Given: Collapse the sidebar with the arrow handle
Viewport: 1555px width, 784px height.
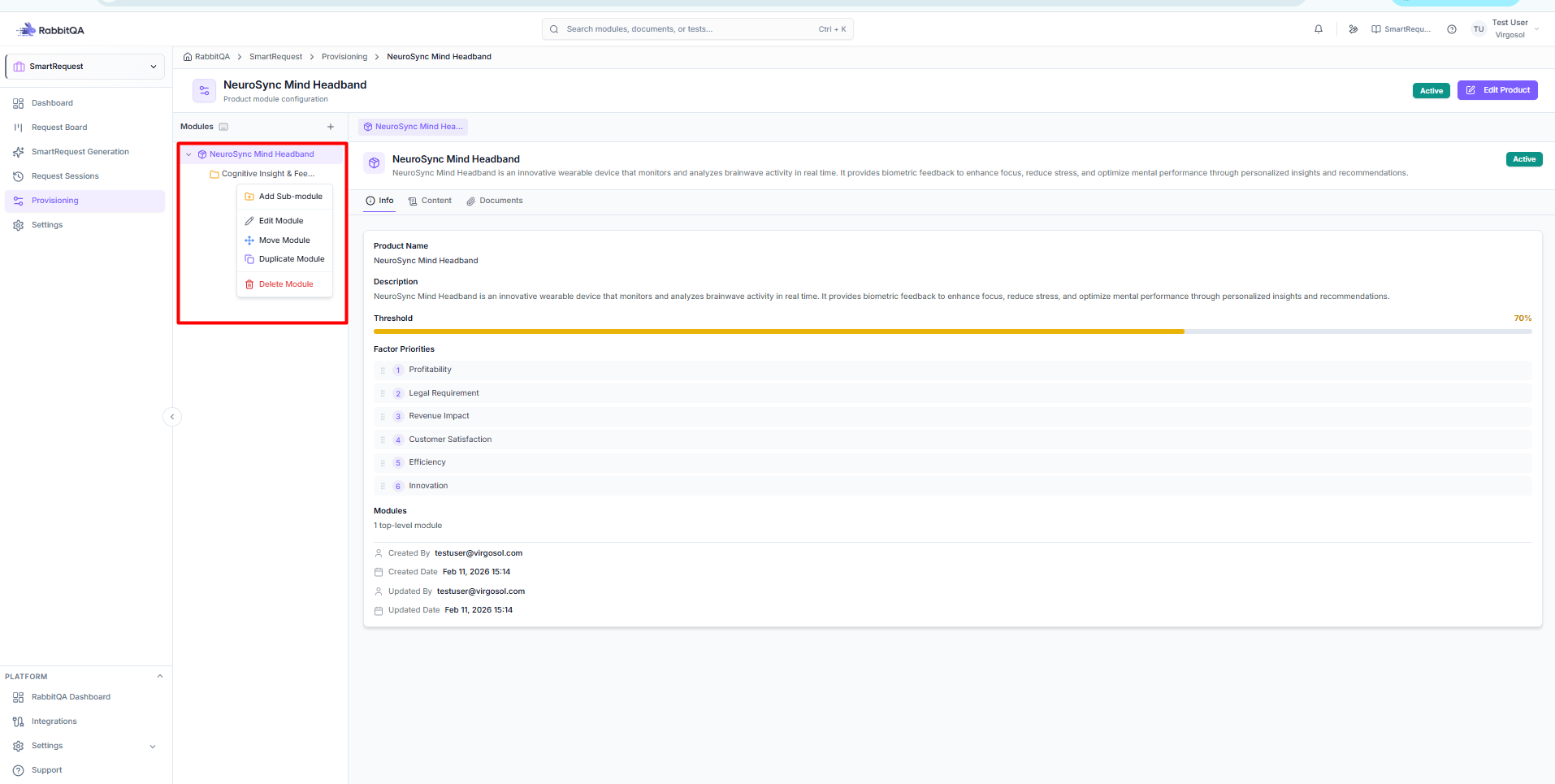Looking at the screenshot, I should tap(172, 417).
